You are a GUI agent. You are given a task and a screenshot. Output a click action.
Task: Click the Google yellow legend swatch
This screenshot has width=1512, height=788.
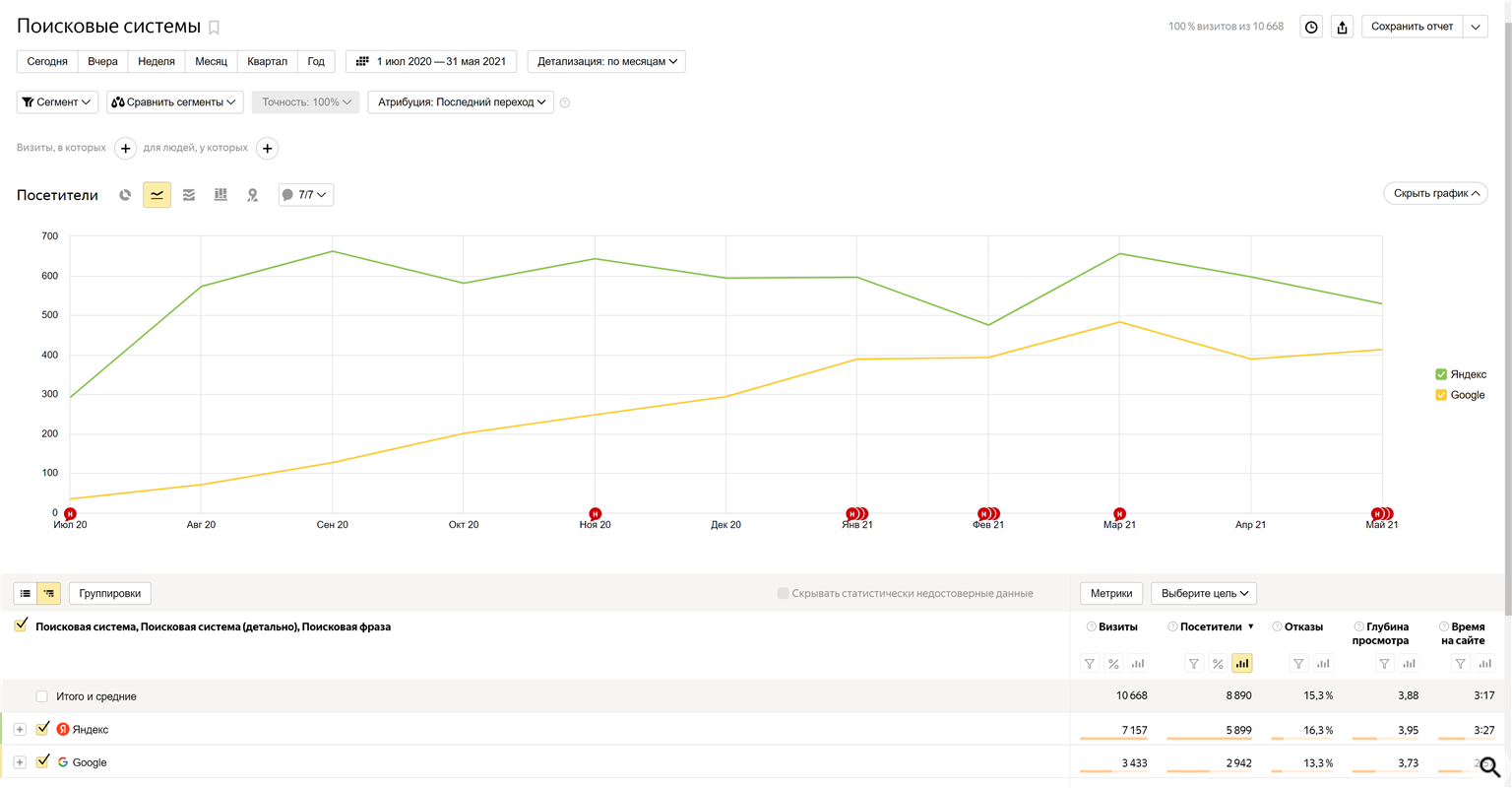point(1441,395)
